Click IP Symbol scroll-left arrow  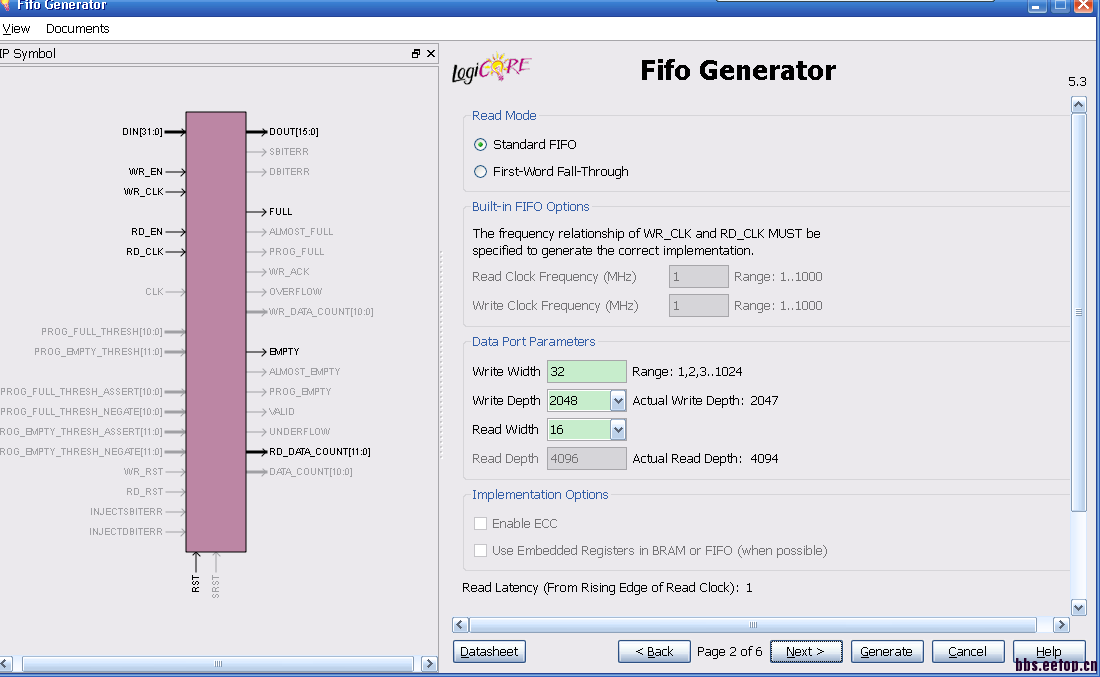point(5,663)
